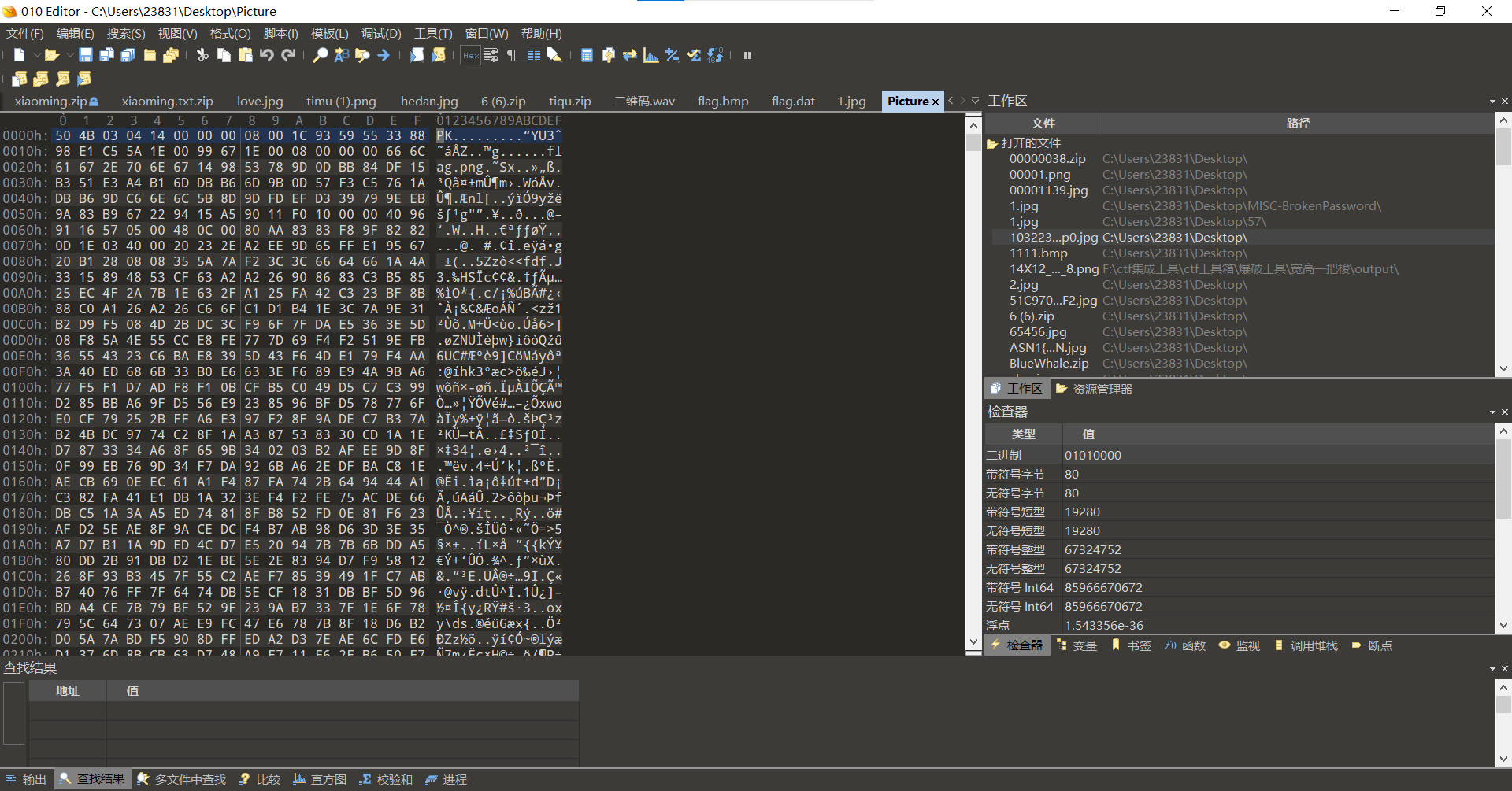This screenshot has height=791, width=1512.
Task: Select 00000038.zip in workspace list
Action: click(x=1047, y=159)
